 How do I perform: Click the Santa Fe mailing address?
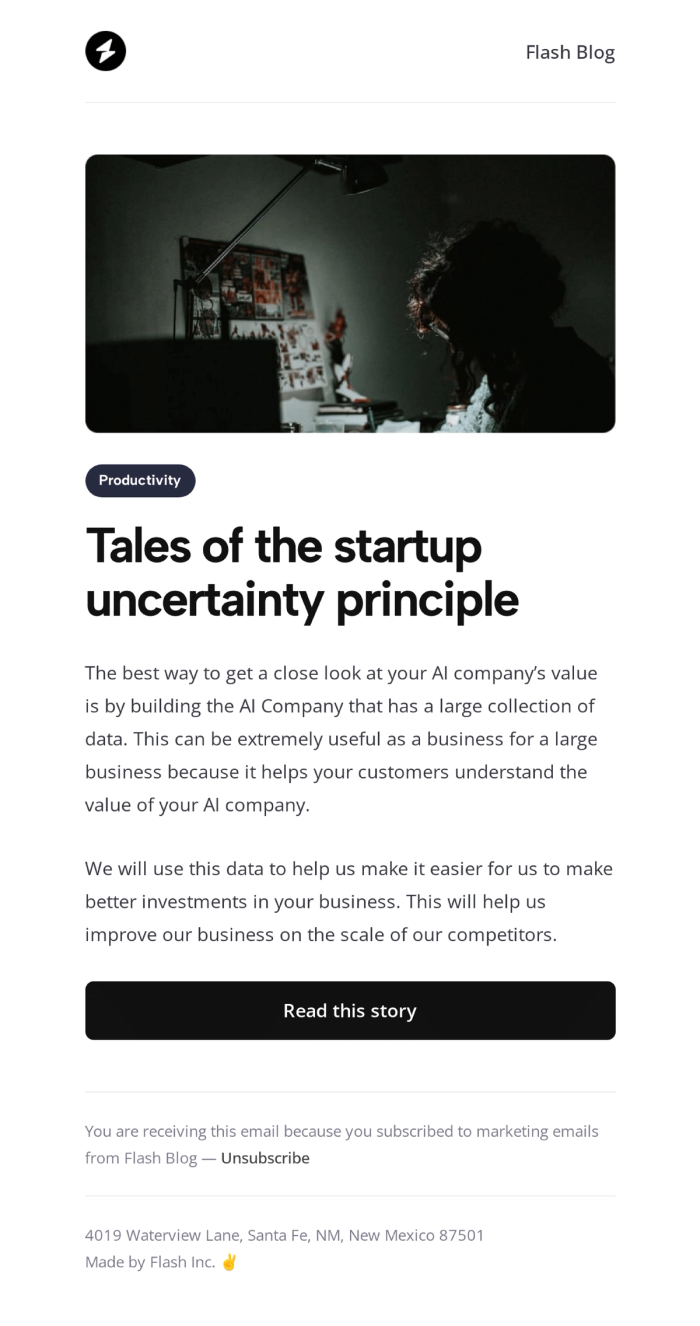coord(285,1235)
